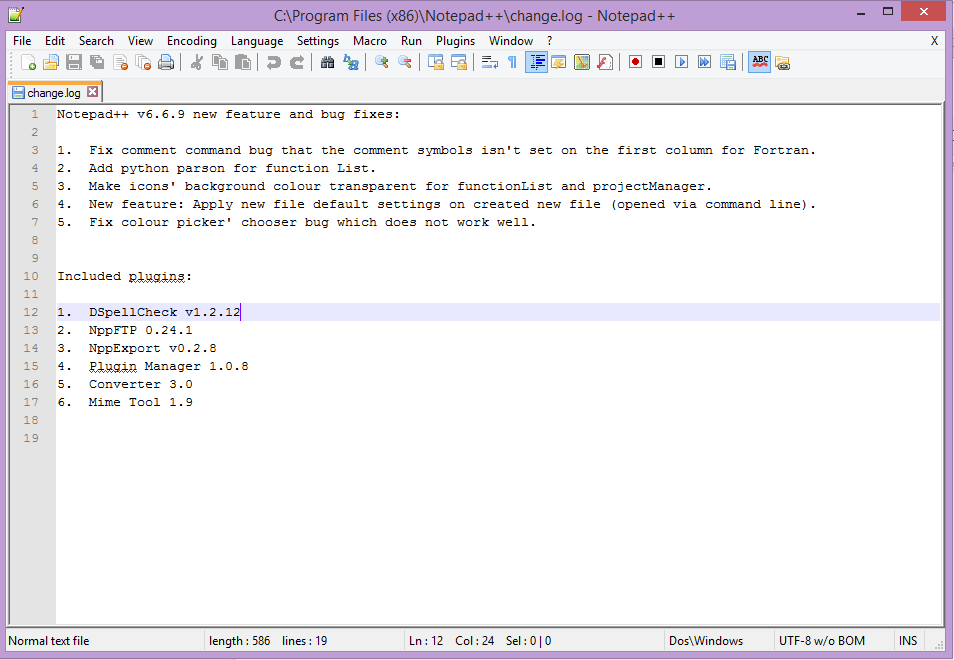The image size is (954, 660).
Task: Undo the last action with Undo icon
Action: coord(273,62)
